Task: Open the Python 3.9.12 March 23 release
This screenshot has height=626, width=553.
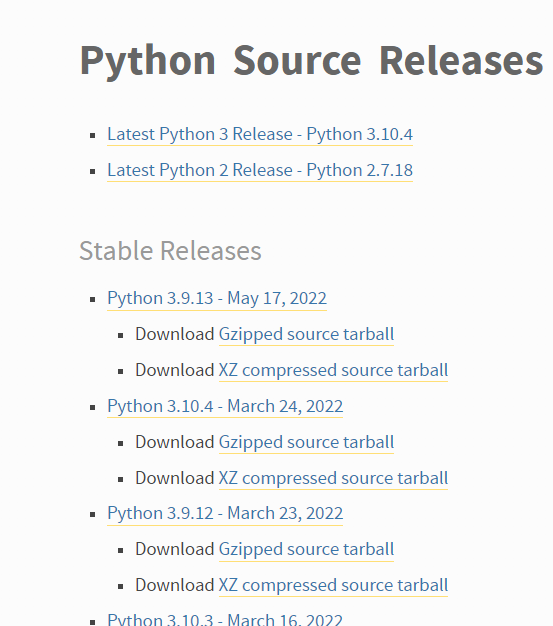Action: pos(225,513)
